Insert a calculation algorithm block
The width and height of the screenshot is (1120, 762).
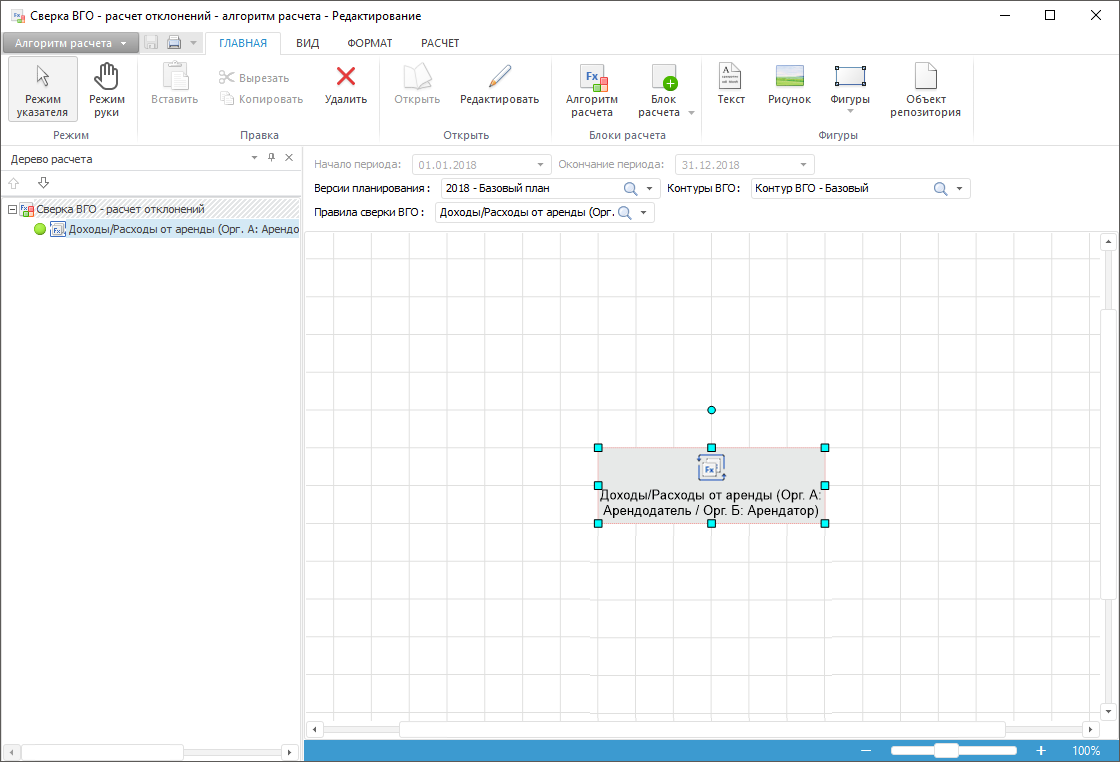coord(592,89)
